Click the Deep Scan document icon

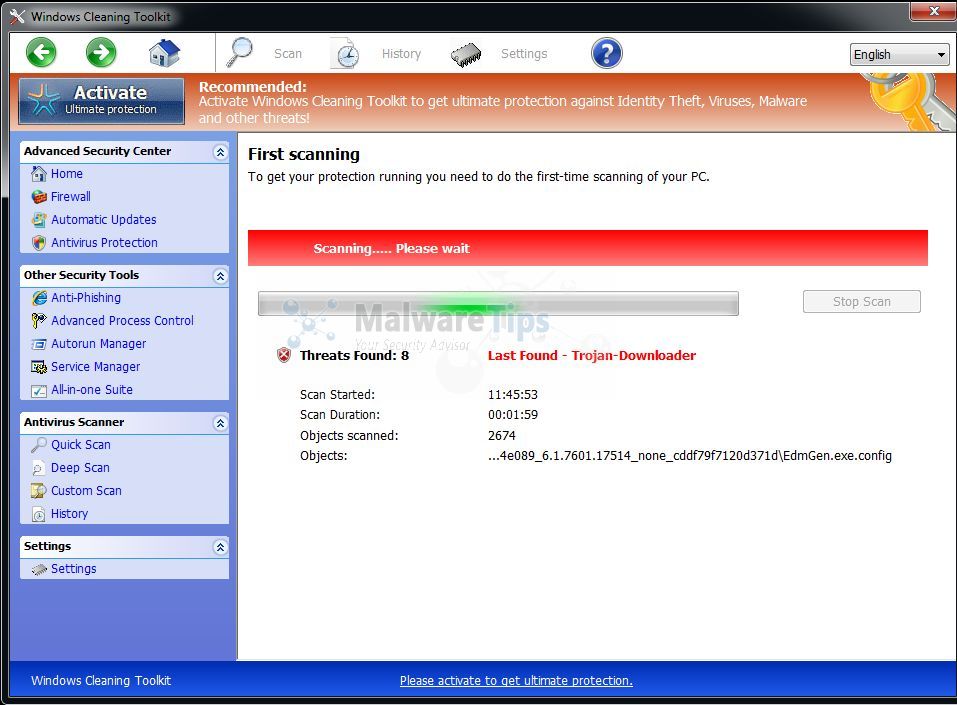click(38, 468)
